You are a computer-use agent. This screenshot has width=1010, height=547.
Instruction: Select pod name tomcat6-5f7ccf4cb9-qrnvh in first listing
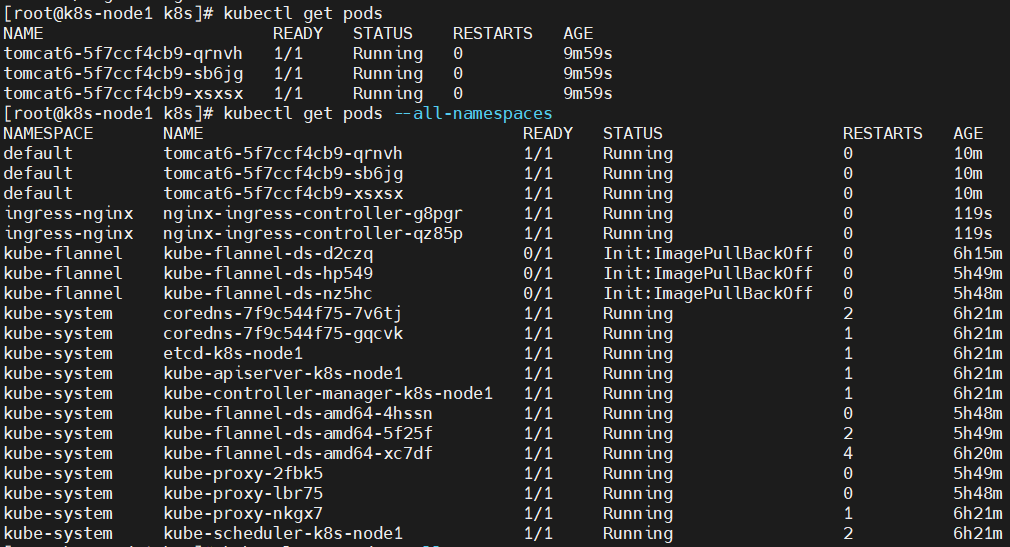(x=123, y=53)
